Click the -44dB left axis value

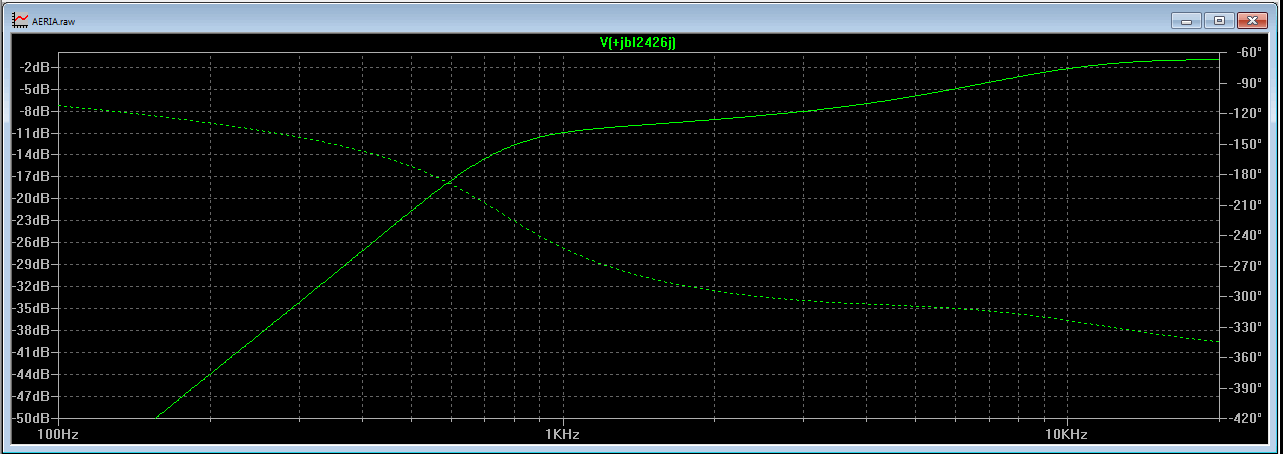pyautogui.click(x=32, y=374)
